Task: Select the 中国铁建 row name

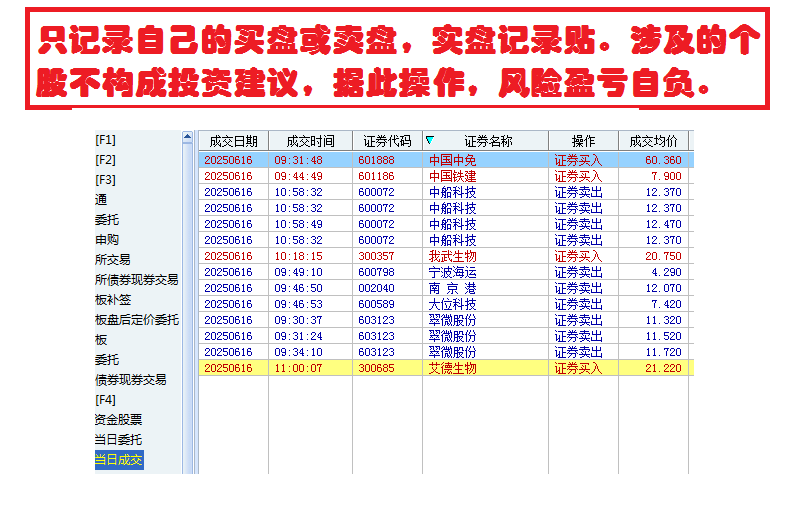Action: pyautogui.click(x=452, y=176)
